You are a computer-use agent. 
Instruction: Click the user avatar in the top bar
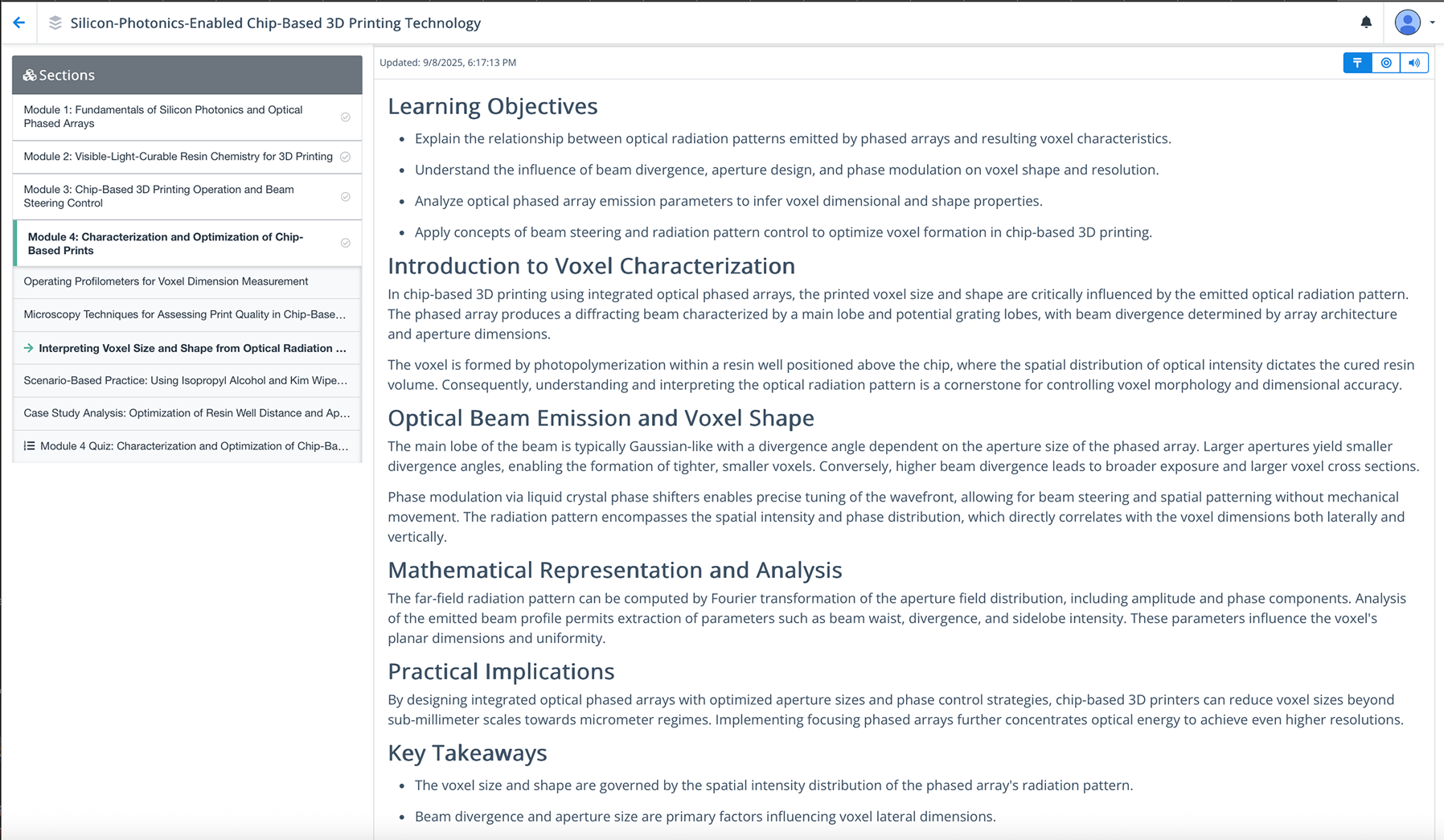click(x=1408, y=23)
